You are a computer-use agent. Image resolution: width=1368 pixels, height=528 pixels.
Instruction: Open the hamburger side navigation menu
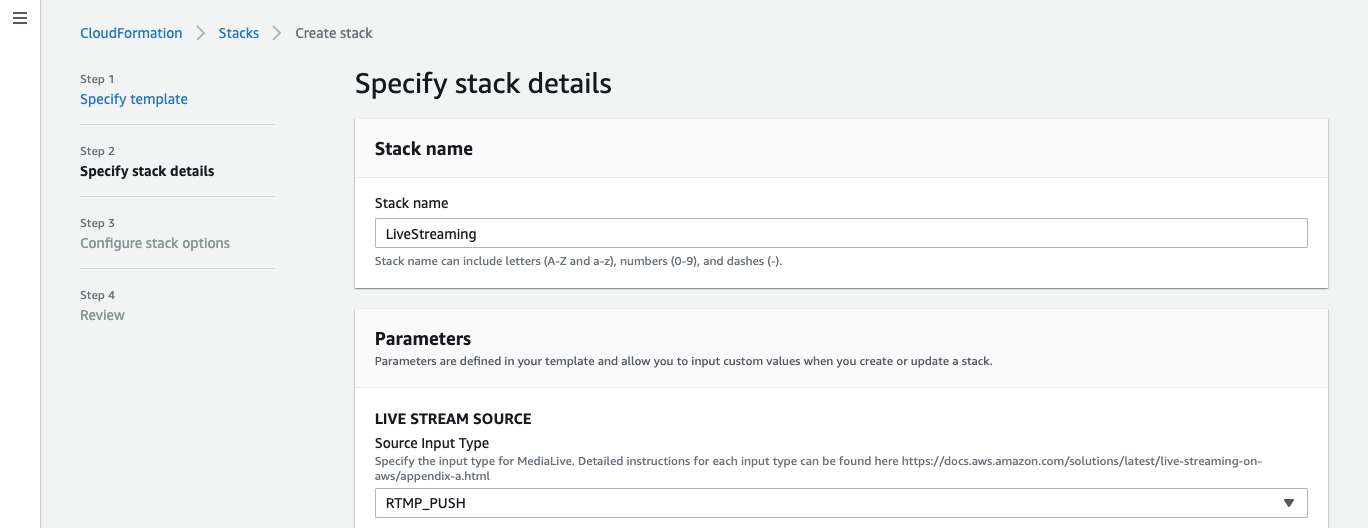tap(20, 19)
